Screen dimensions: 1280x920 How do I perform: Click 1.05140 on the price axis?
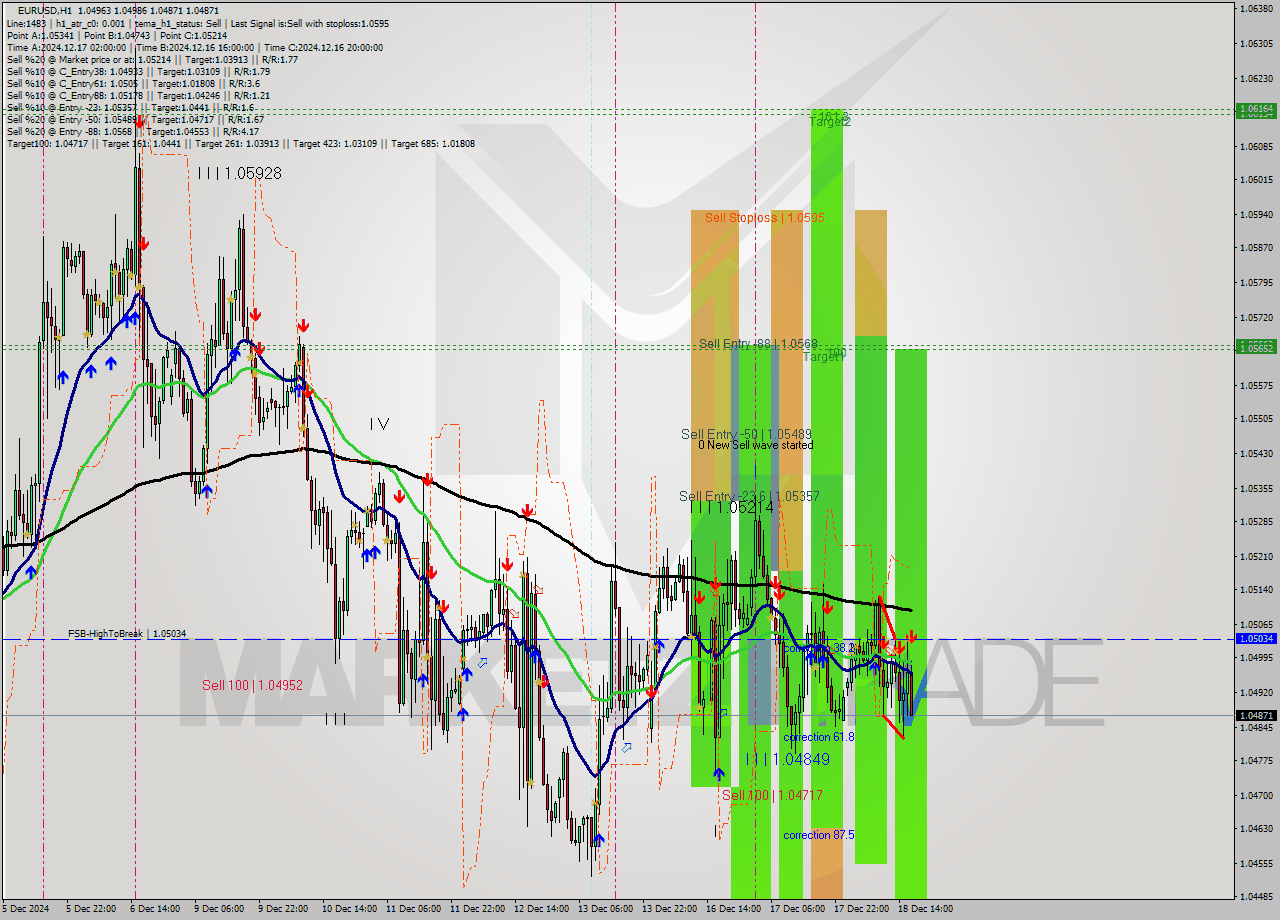tap(1256, 590)
